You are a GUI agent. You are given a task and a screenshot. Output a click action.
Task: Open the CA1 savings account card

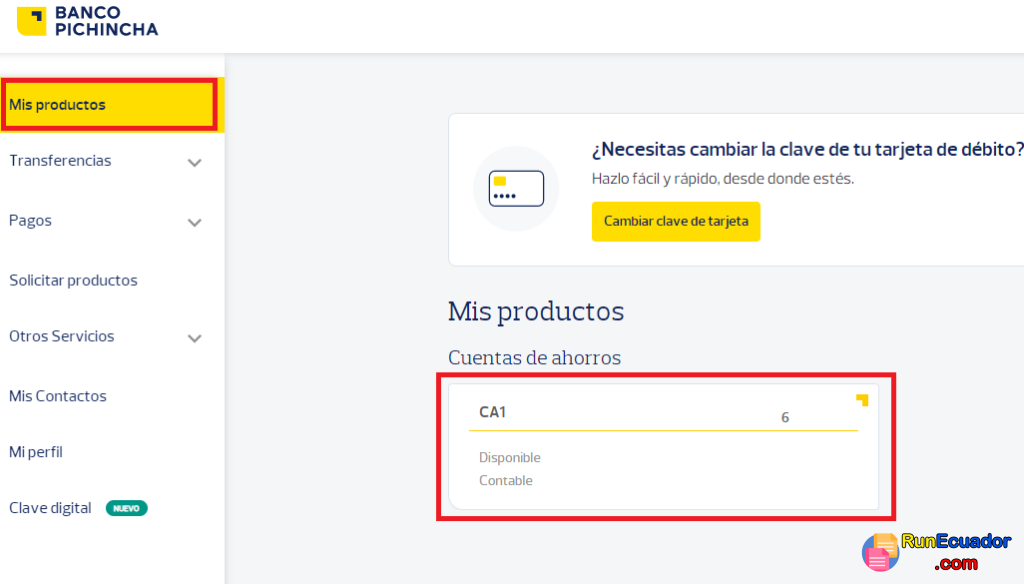point(665,445)
